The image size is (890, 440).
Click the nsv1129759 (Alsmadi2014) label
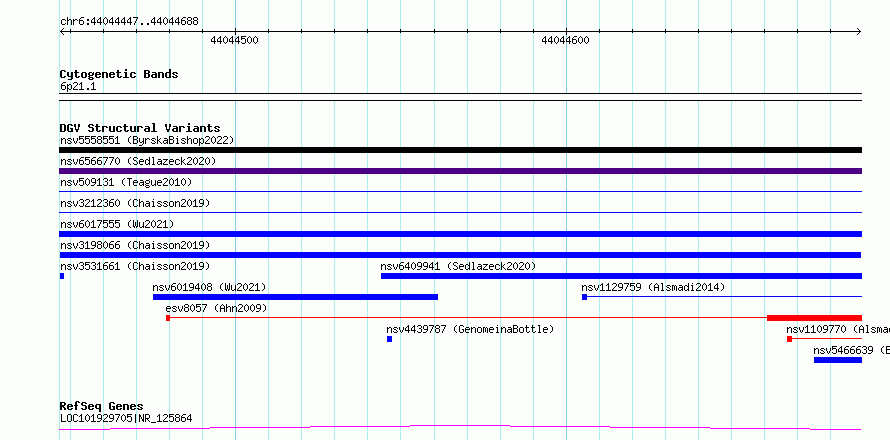[x=653, y=287]
